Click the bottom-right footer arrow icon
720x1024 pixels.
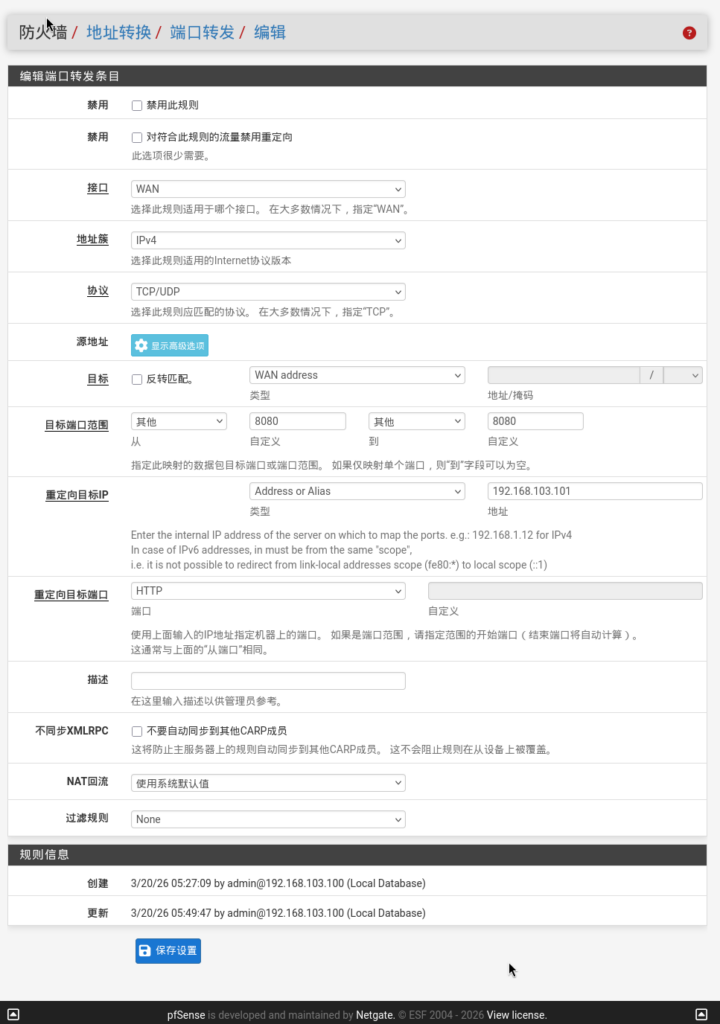click(702, 1014)
